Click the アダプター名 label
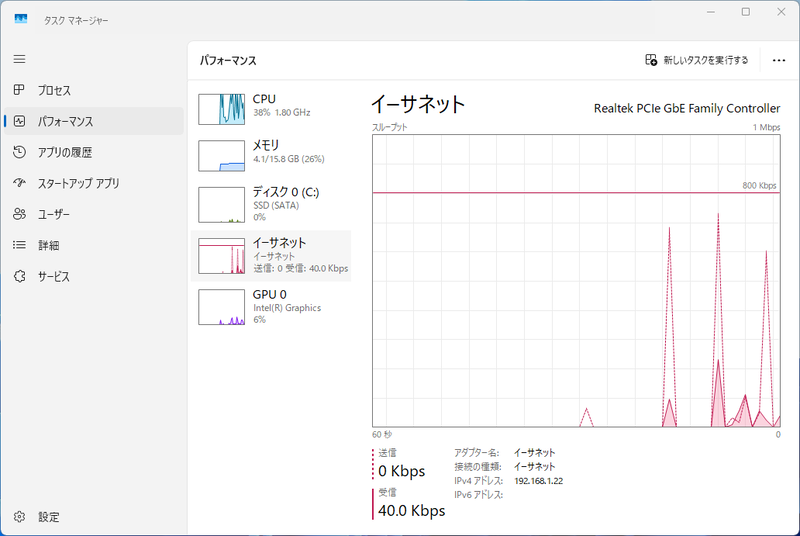This screenshot has height=536, width=800. (x=477, y=452)
